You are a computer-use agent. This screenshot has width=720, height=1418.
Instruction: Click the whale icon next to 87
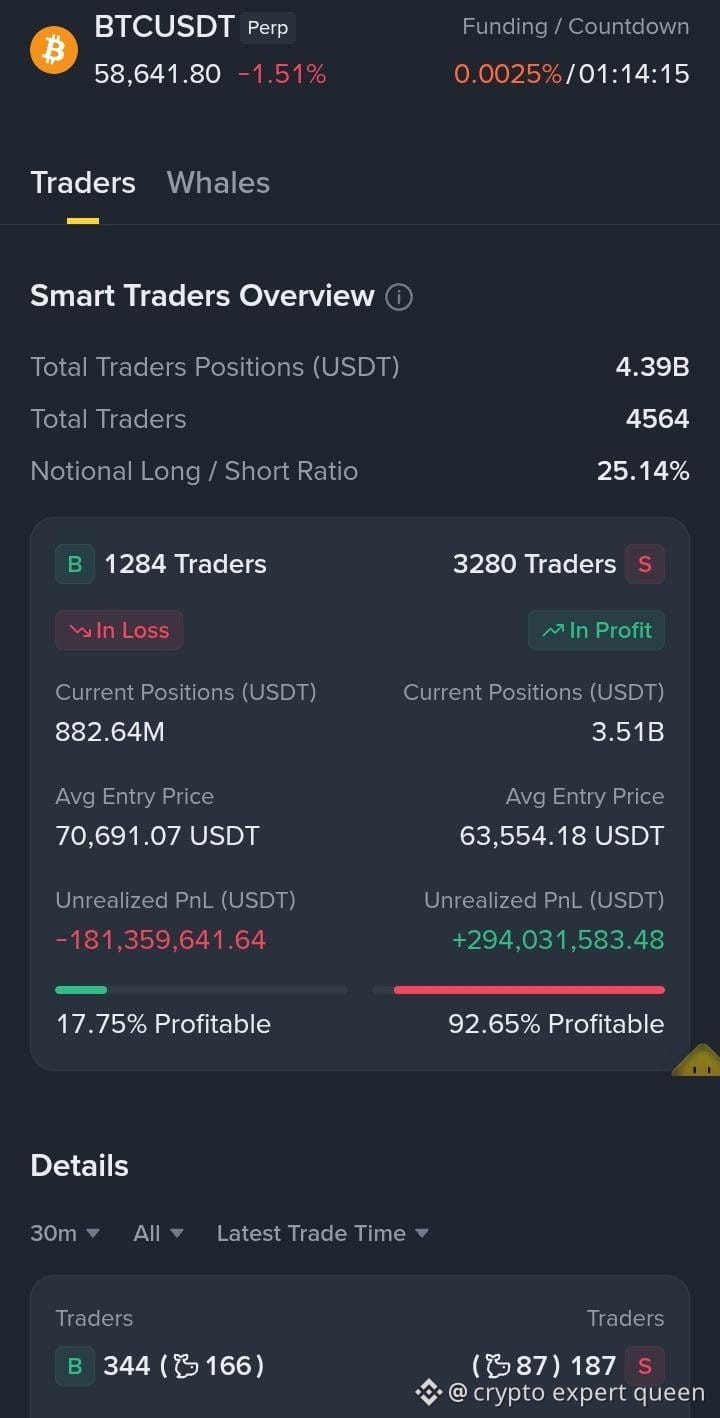pos(498,1366)
